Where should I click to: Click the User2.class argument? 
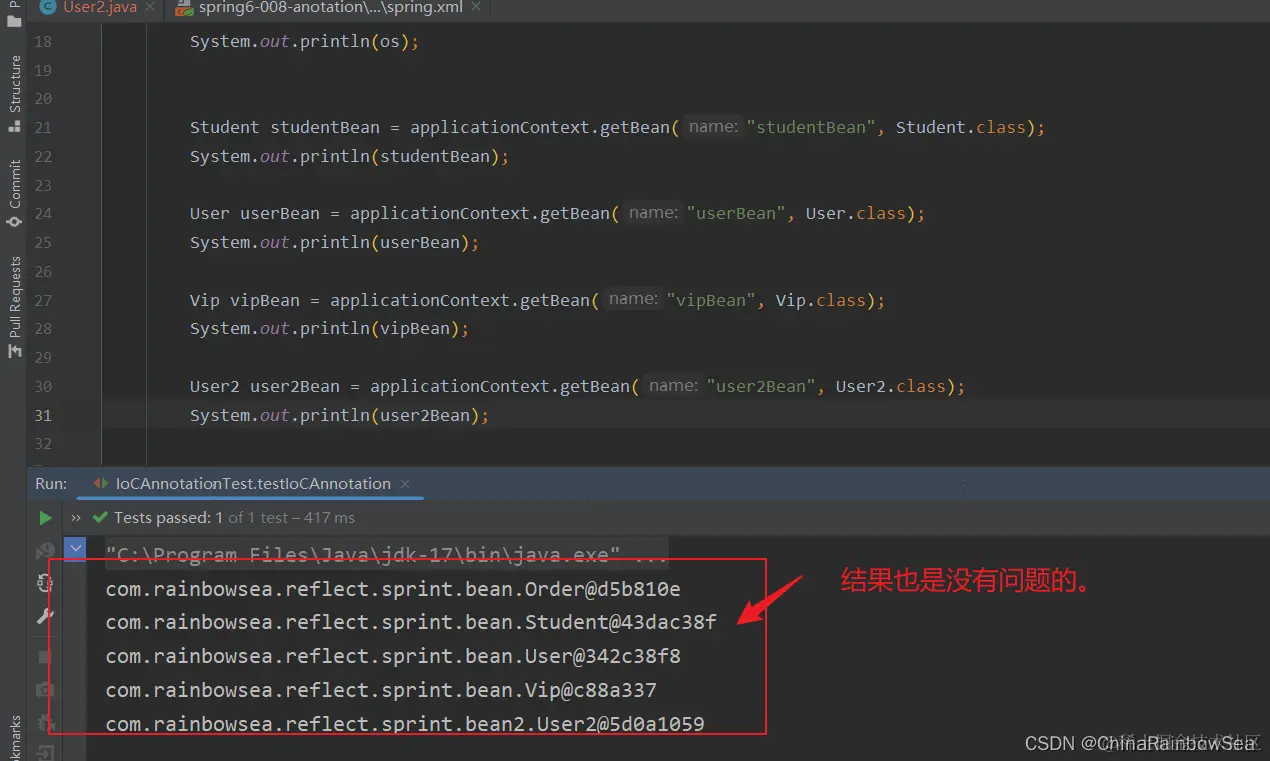click(891, 387)
